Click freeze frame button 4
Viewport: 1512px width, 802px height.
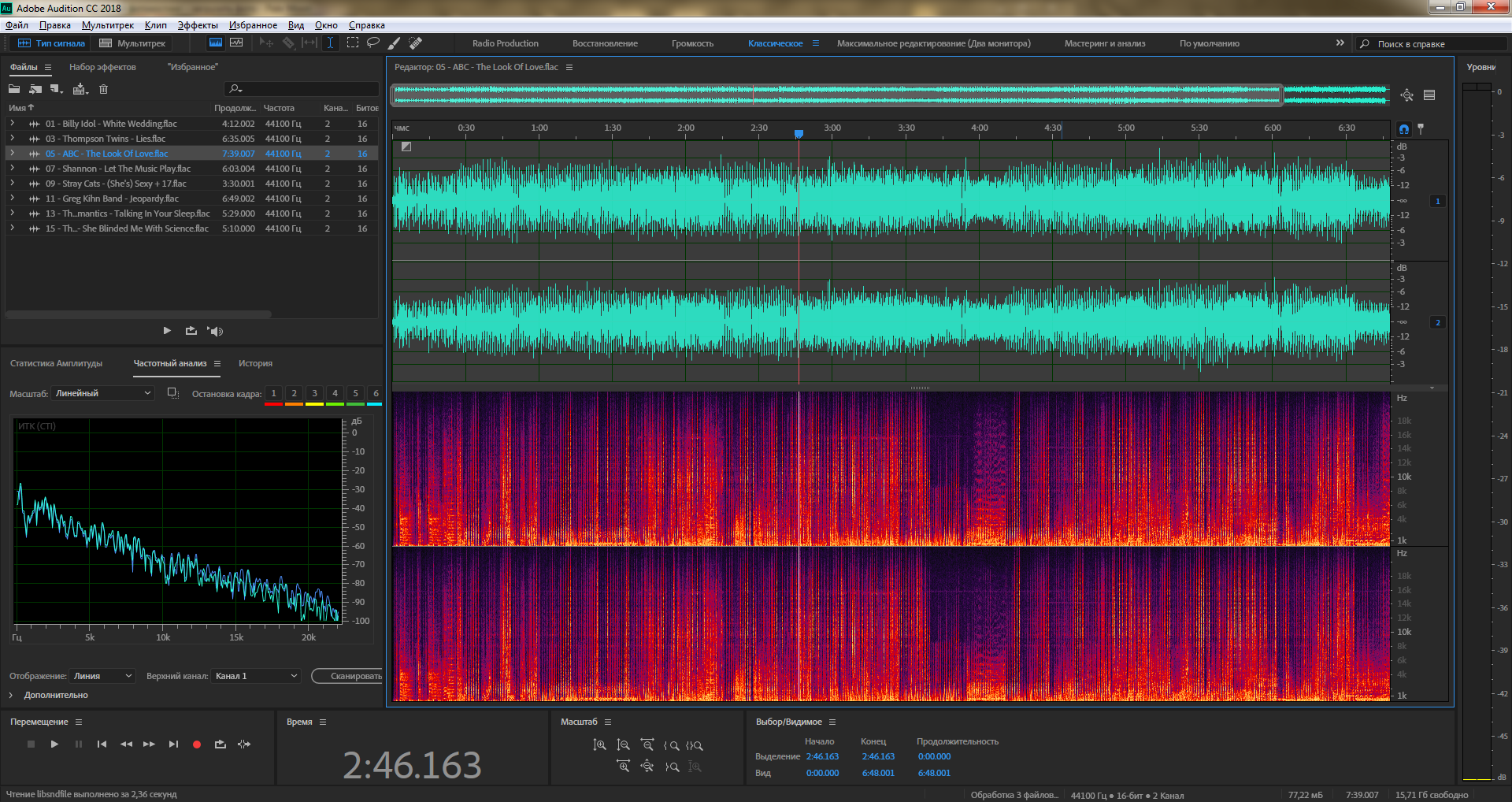click(x=335, y=393)
